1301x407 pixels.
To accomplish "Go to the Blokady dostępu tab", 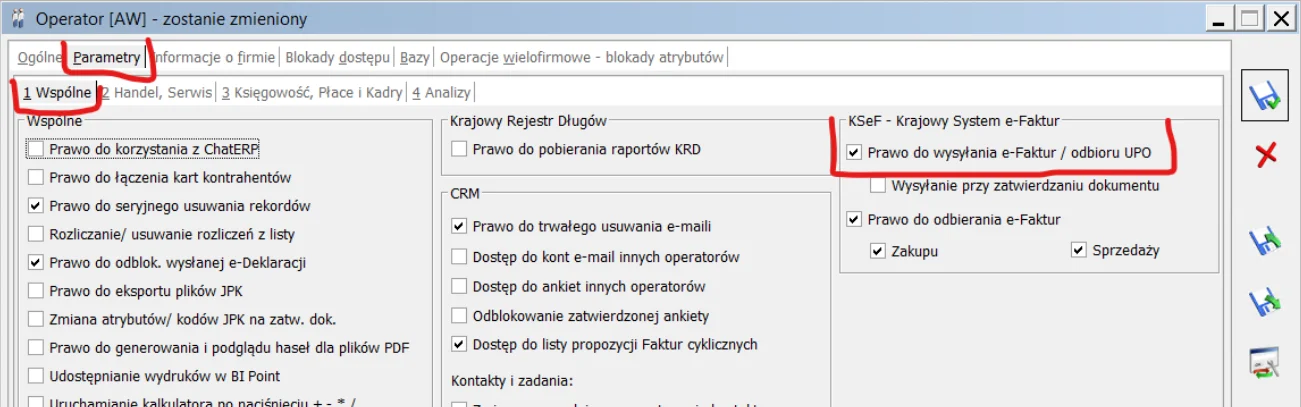I will click(x=338, y=57).
